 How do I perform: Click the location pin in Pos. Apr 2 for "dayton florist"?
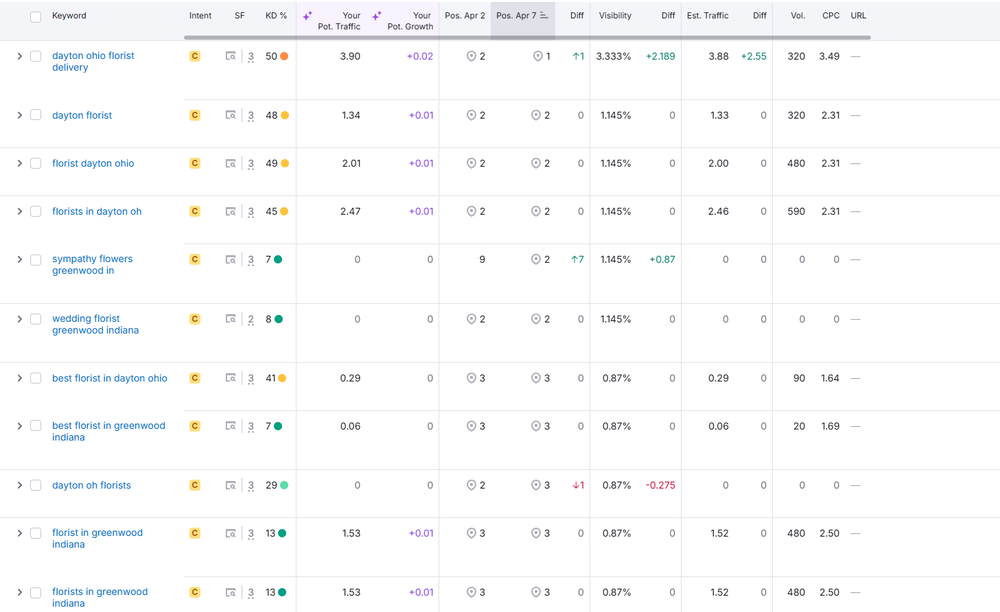[x=470, y=115]
